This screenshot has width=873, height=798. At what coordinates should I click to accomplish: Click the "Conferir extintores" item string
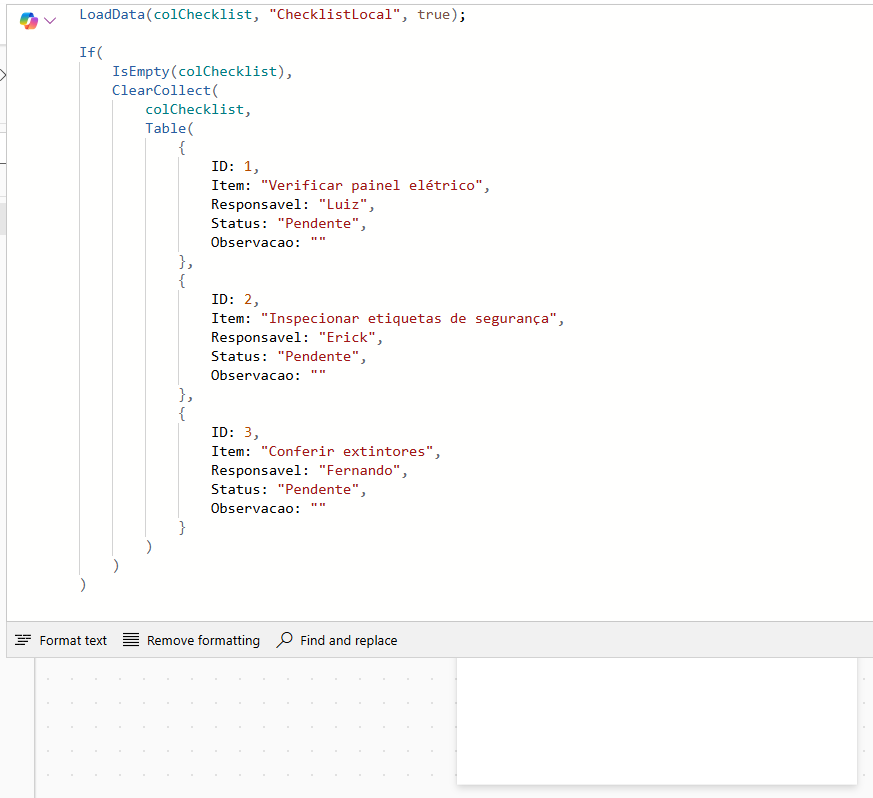[349, 451]
